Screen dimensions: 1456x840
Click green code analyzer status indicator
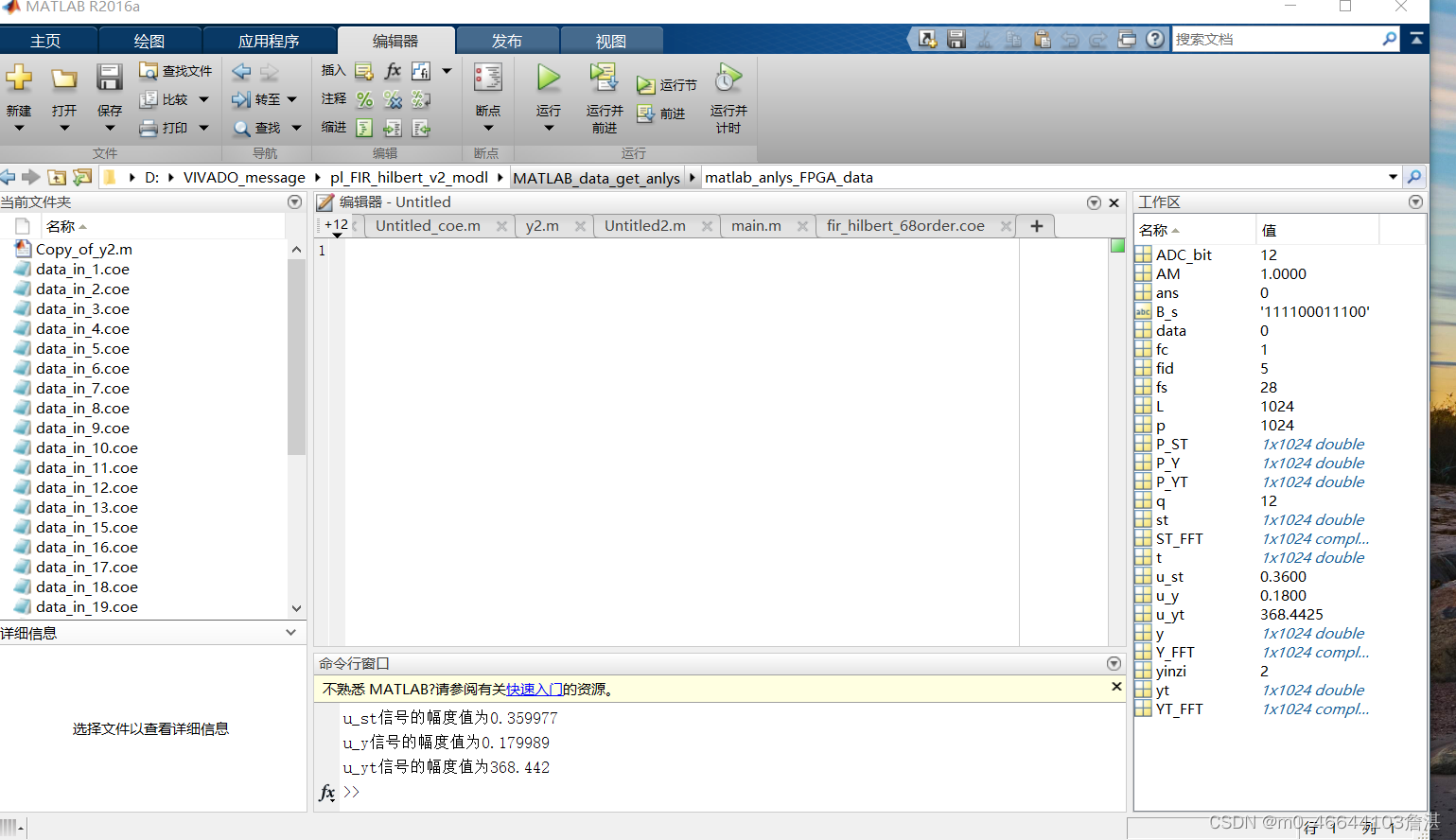(x=1117, y=246)
